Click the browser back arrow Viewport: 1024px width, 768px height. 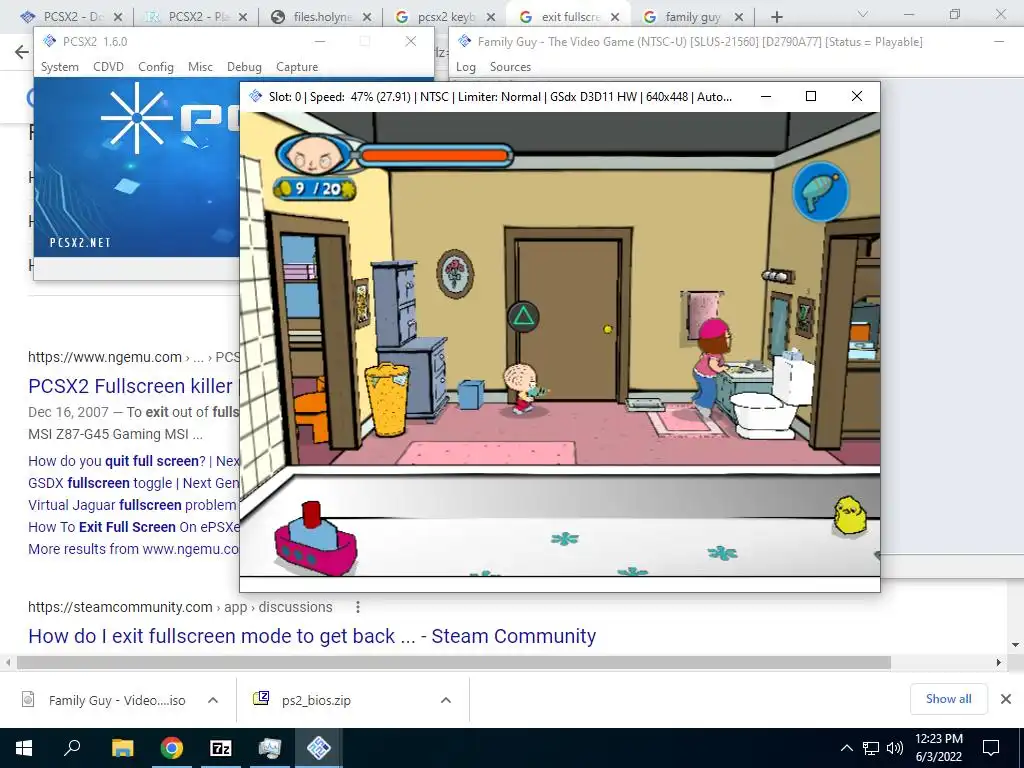[x=22, y=52]
